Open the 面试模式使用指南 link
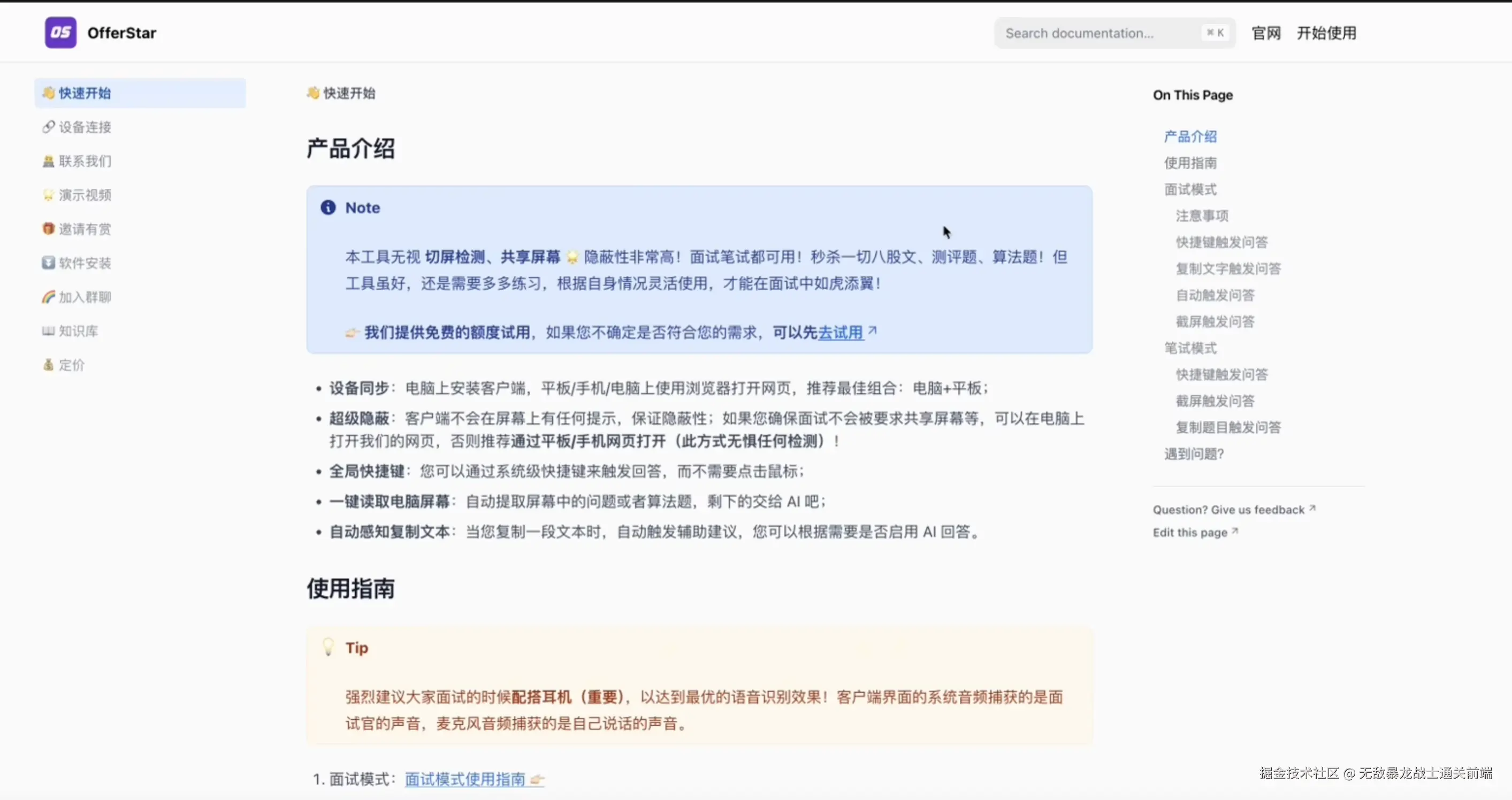The image size is (1512, 800). point(465,779)
